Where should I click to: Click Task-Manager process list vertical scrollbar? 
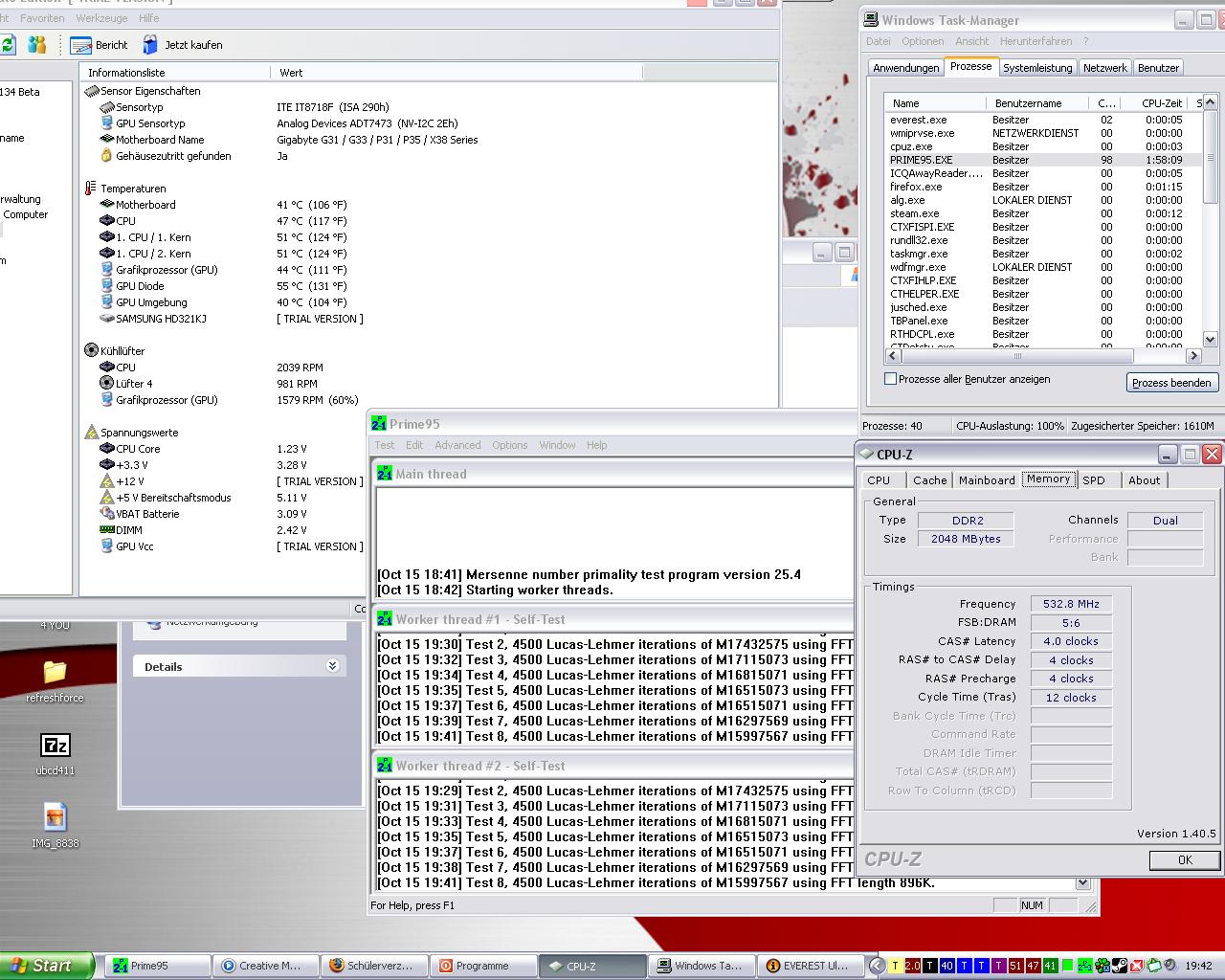coord(1210,220)
